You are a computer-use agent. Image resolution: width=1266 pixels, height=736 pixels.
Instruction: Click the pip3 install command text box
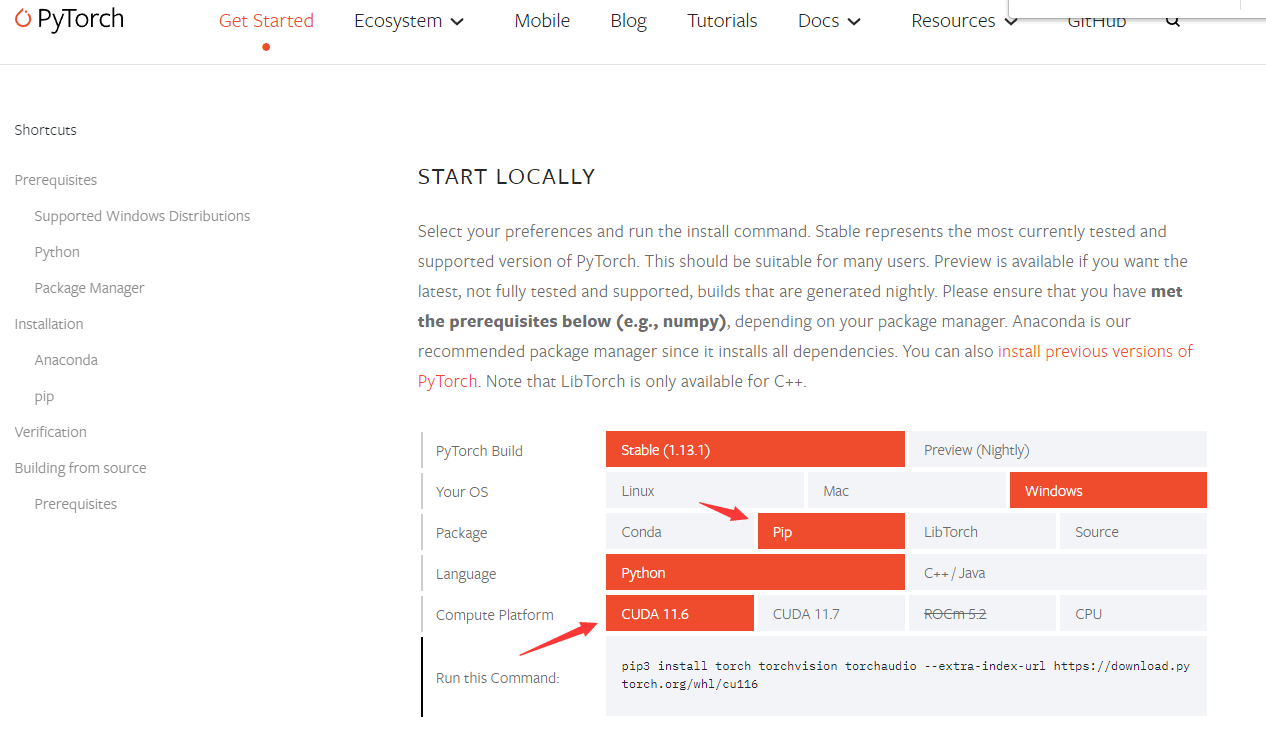[x=906, y=676]
